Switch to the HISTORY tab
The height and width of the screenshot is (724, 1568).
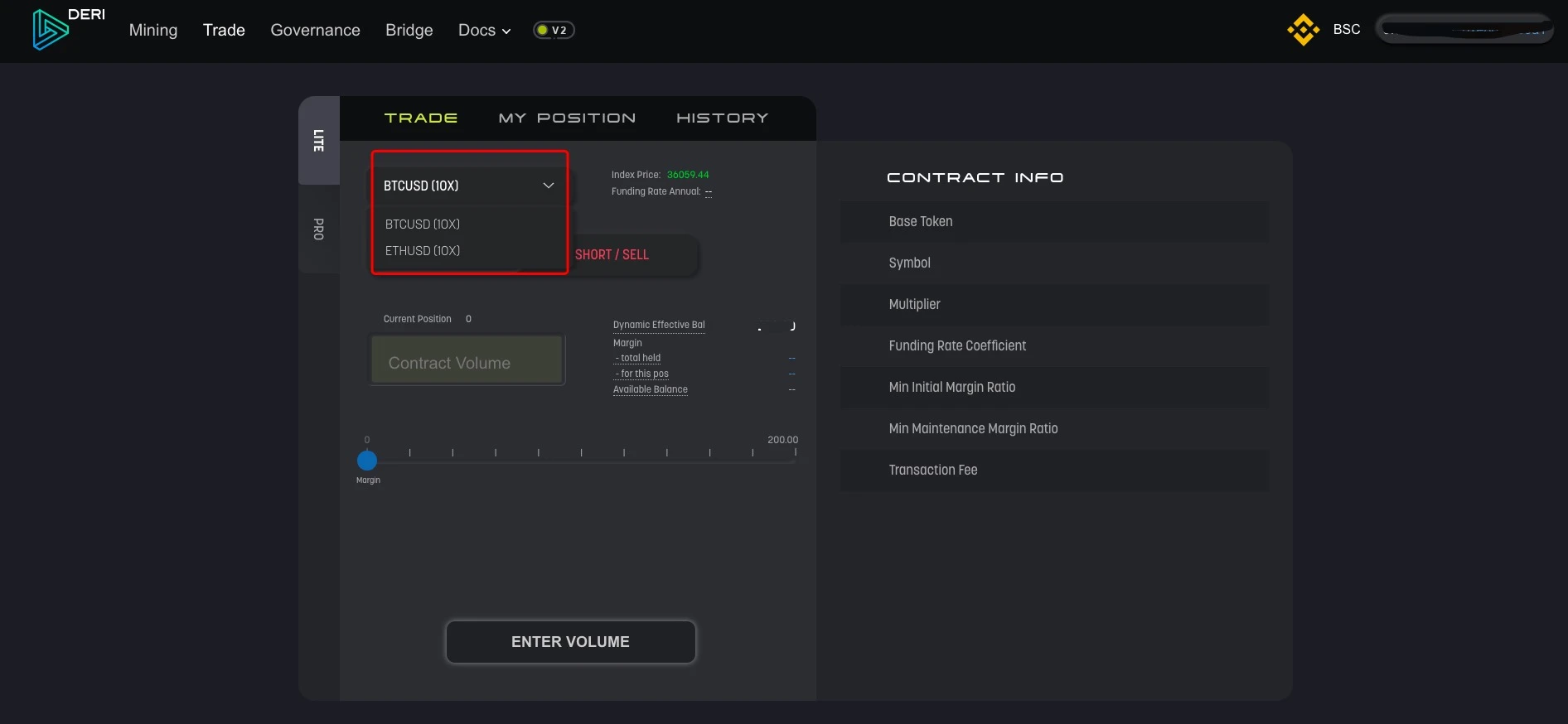pos(722,118)
